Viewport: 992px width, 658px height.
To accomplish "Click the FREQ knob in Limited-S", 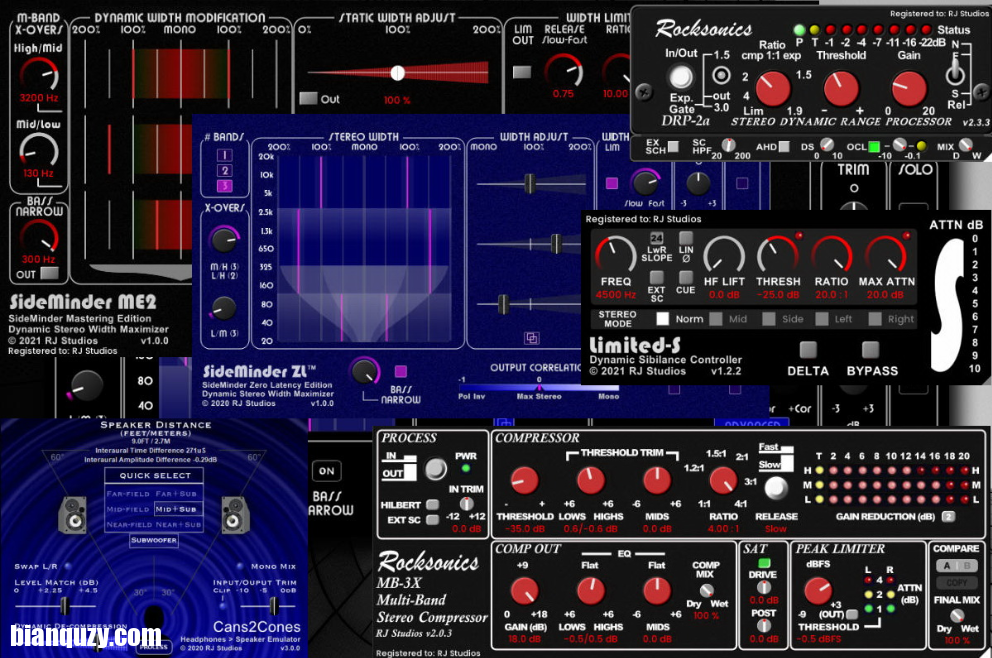I will coord(615,254).
